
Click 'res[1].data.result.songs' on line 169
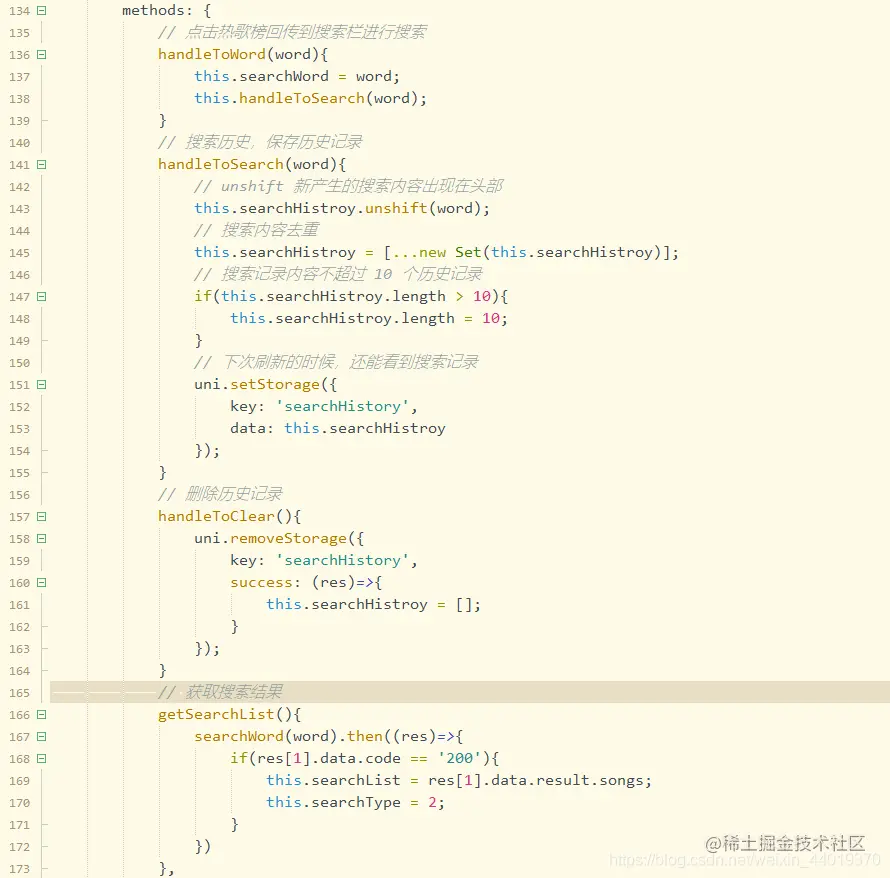point(536,780)
